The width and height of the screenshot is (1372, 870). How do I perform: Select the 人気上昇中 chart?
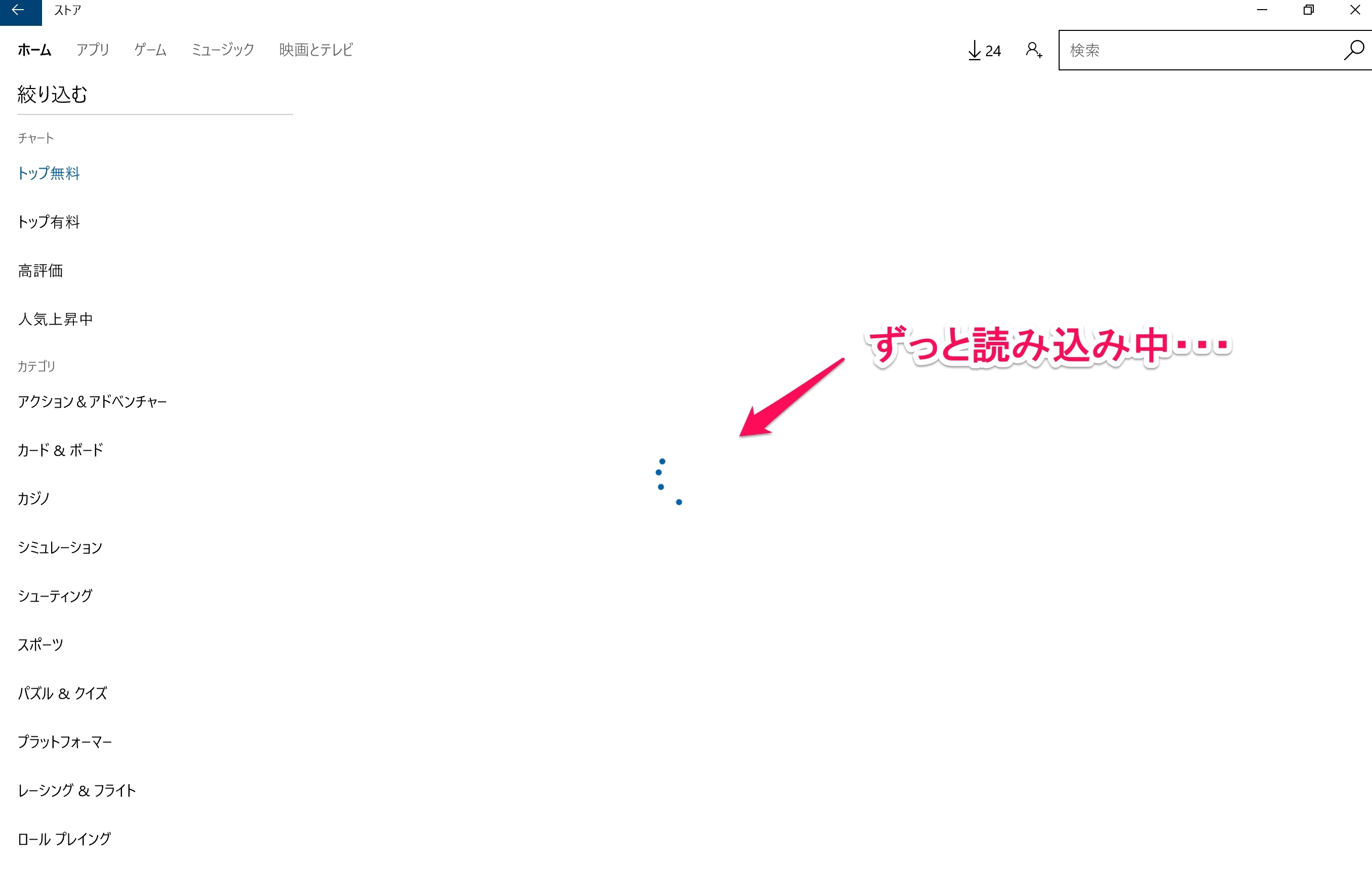point(55,319)
